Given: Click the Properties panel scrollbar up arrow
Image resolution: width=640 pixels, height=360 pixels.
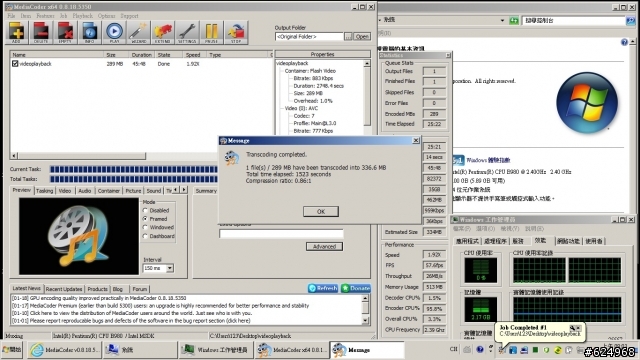Looking at the screenshot, I should click(x=367, y=64).
